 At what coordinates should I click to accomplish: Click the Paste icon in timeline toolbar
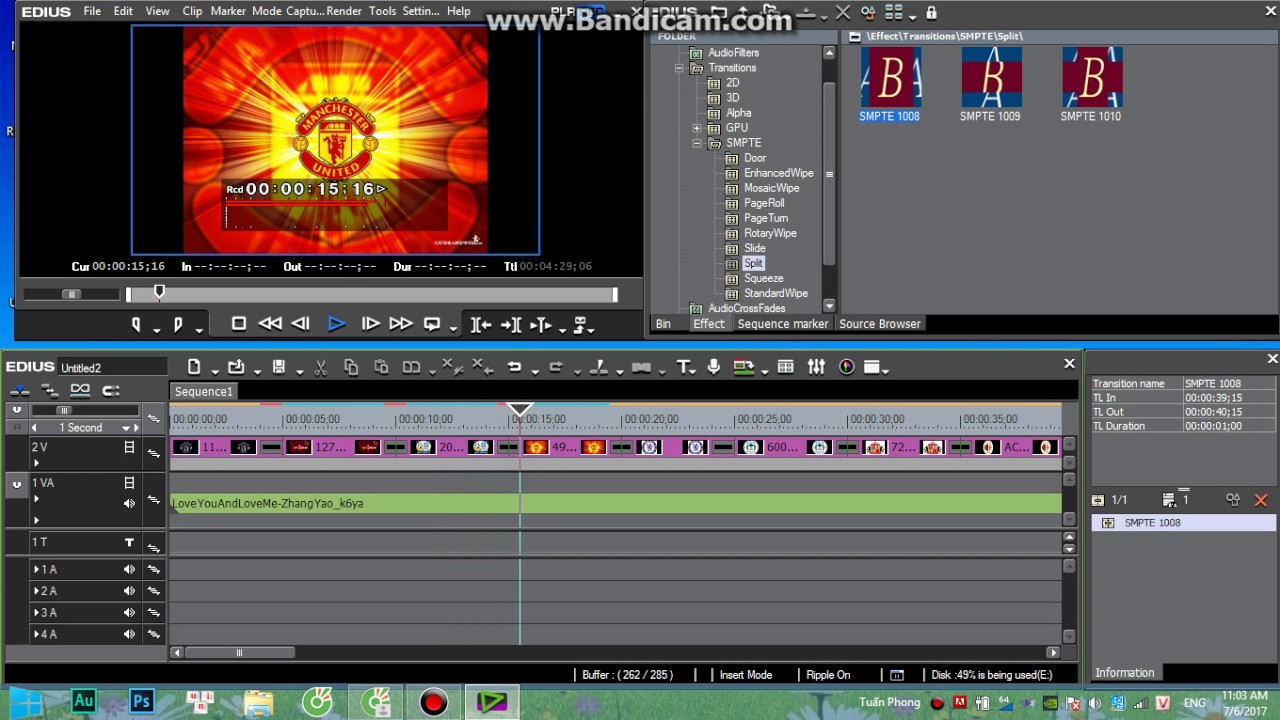tap(381, 367)
